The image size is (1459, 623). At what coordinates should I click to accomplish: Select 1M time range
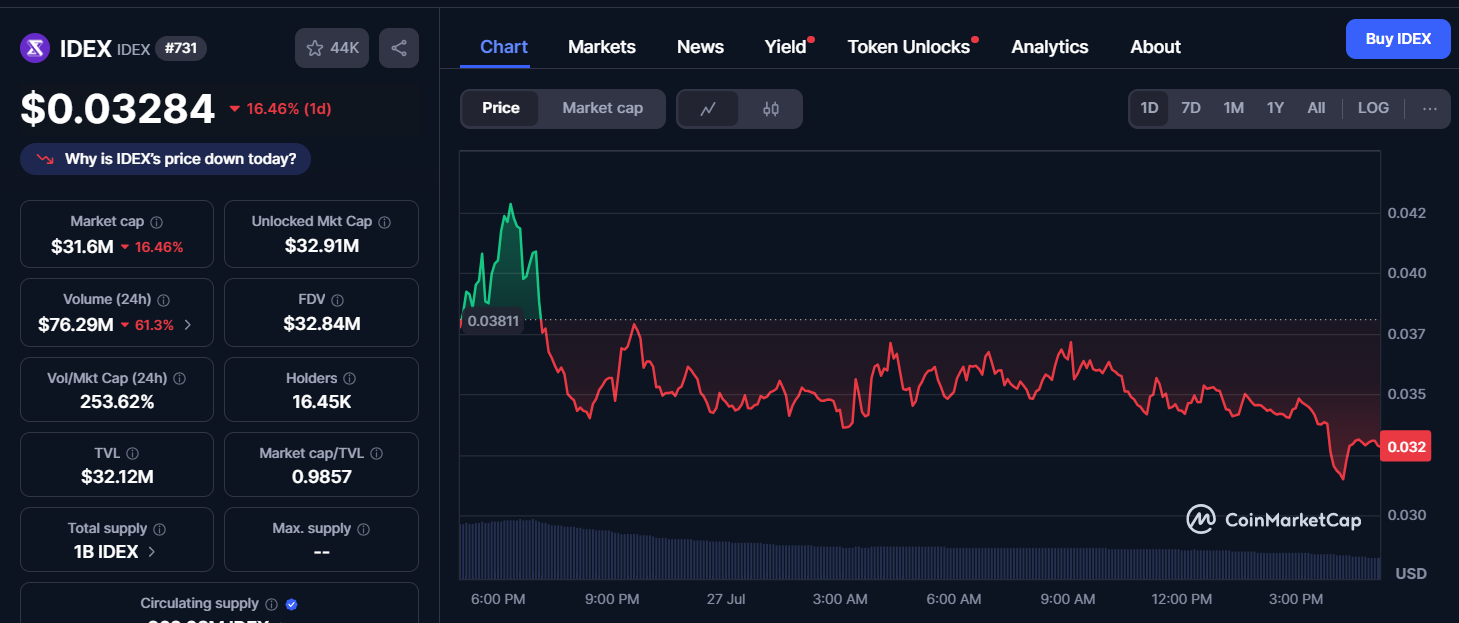click(x=1234, y=108)
